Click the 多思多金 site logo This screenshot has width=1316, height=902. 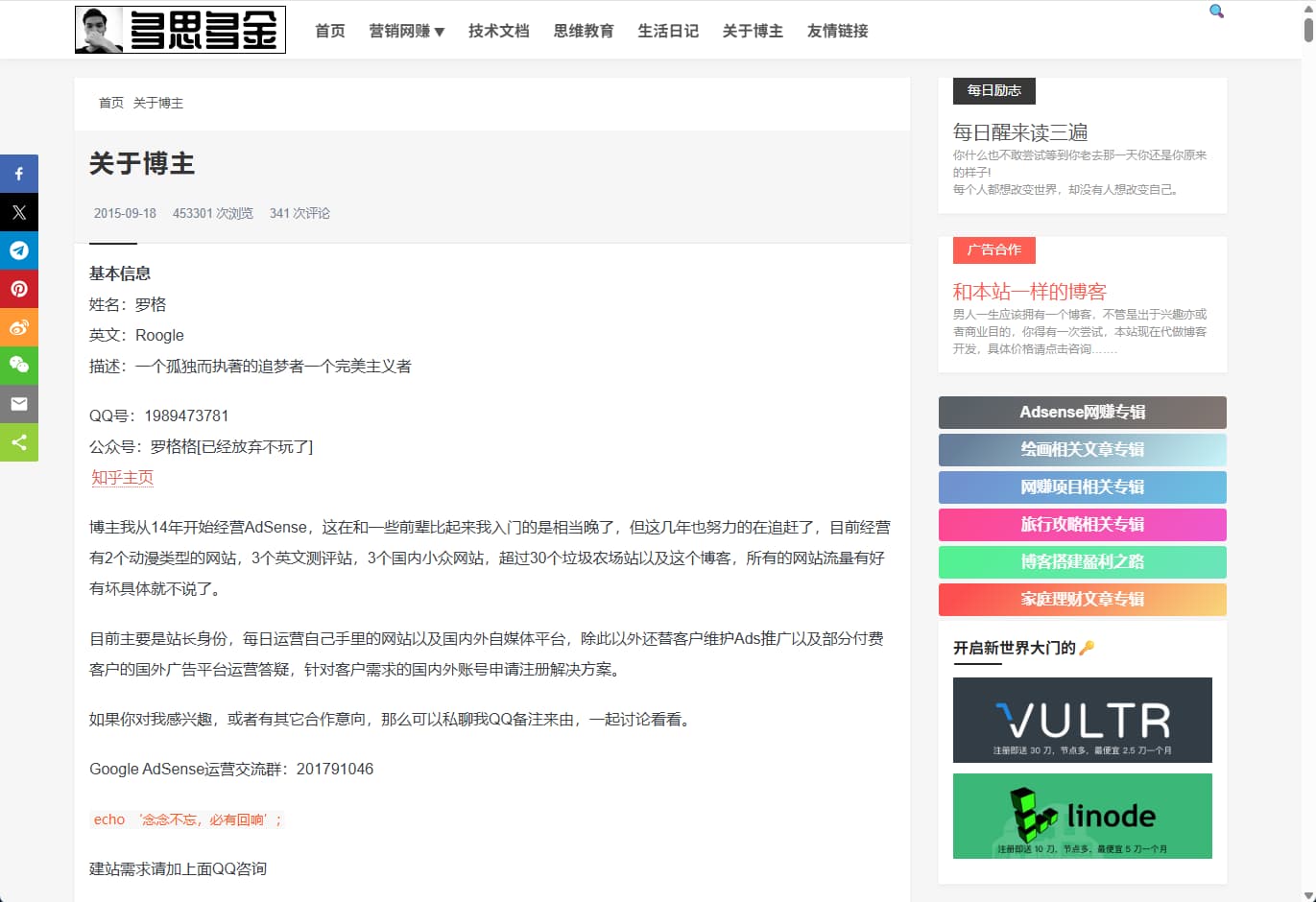[x=179, y=30]
